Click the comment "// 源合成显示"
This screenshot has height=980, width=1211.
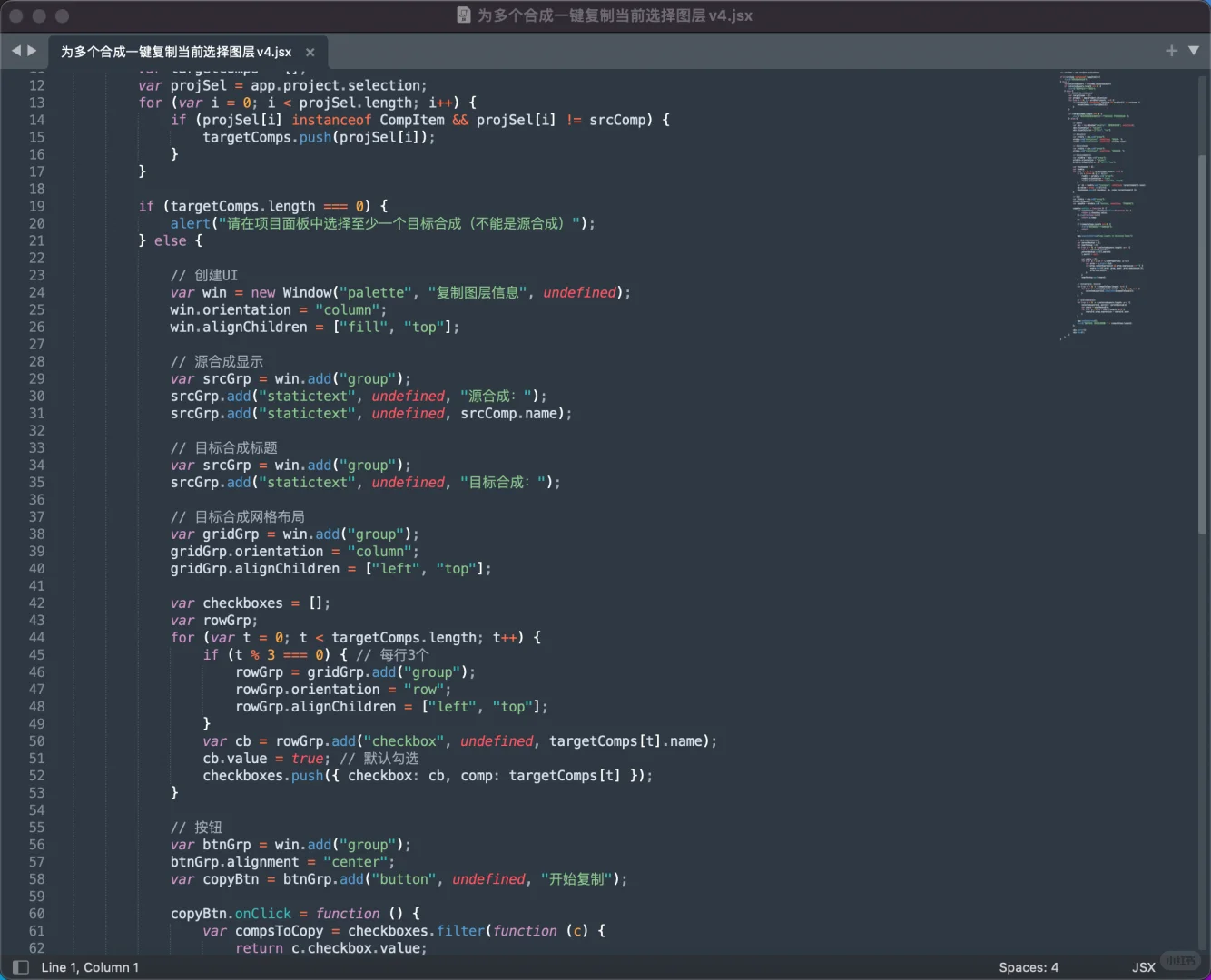click(x=217, y=361)
